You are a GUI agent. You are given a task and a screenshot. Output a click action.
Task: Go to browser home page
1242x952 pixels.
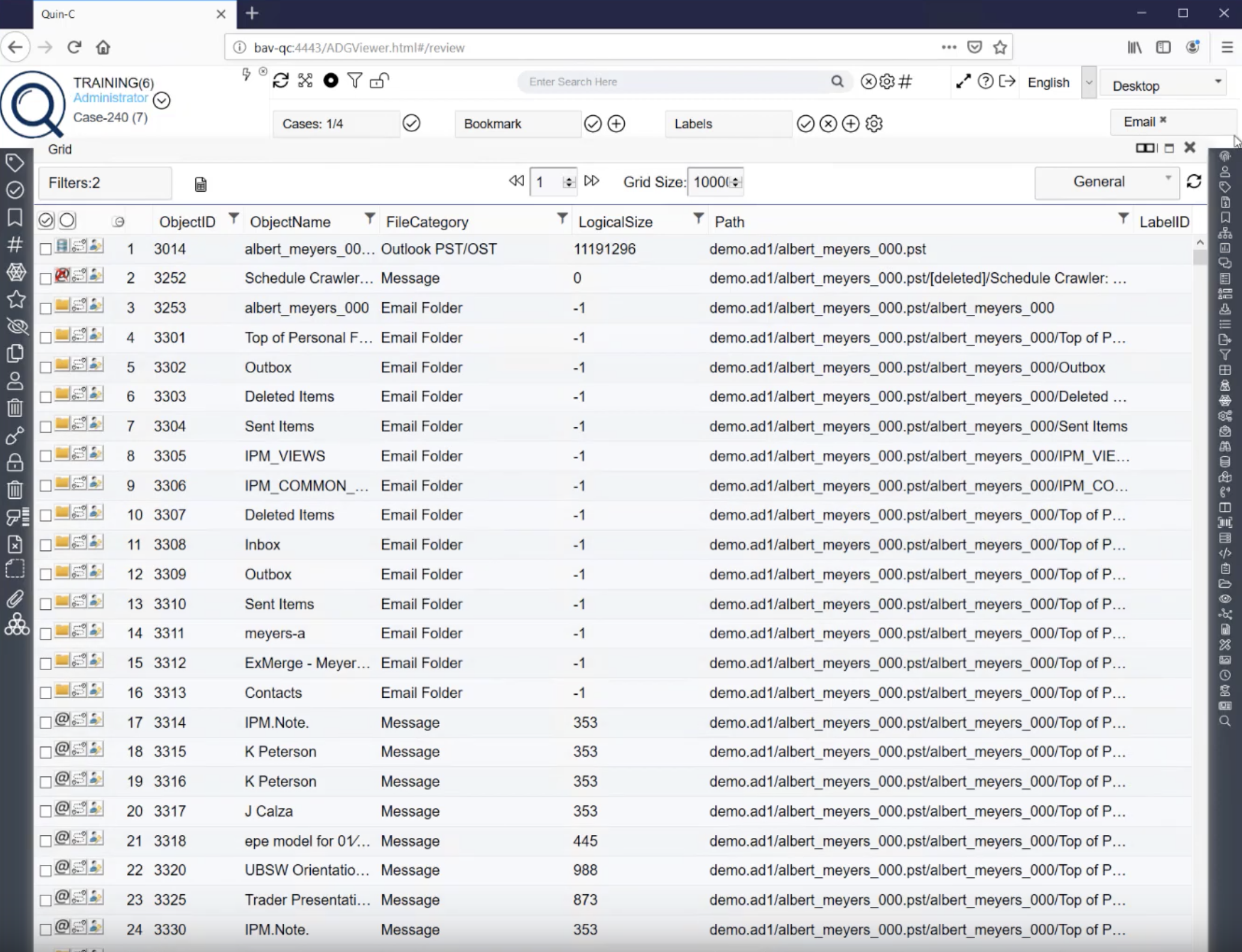click(103, 47)
